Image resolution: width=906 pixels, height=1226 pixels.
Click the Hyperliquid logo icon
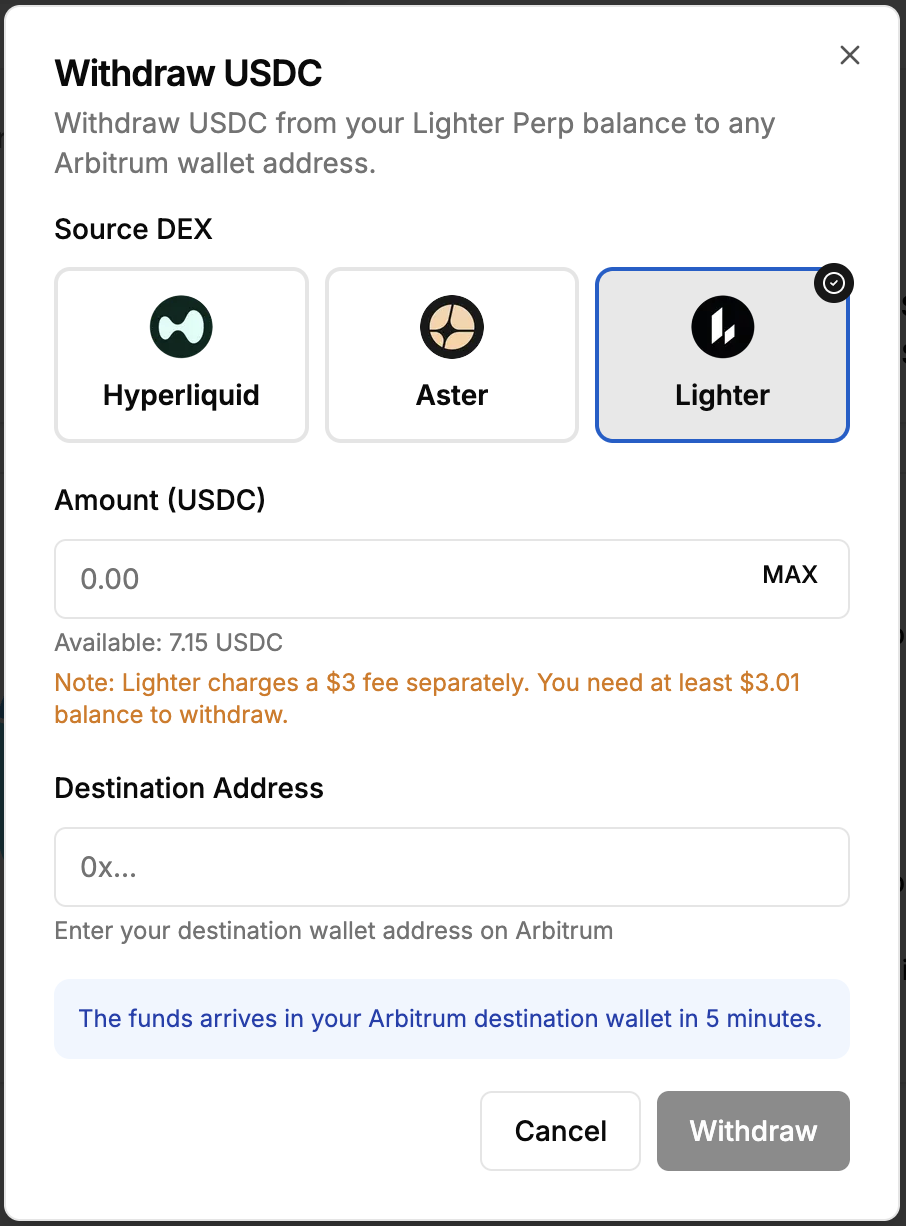[181, 327]
